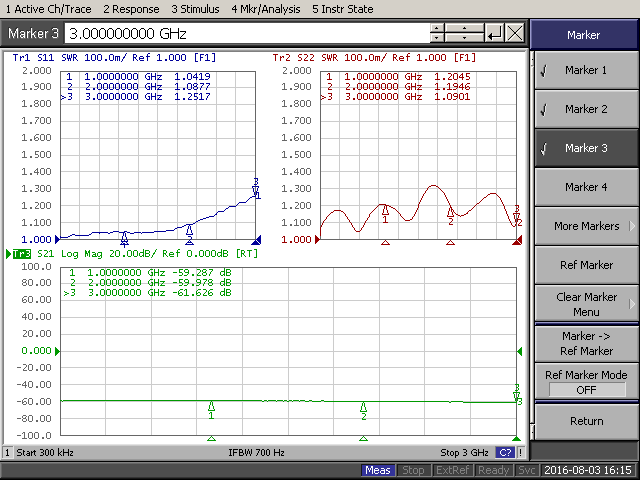Click green reference arrow at 0.000 left of Tr3

[58, 351]
